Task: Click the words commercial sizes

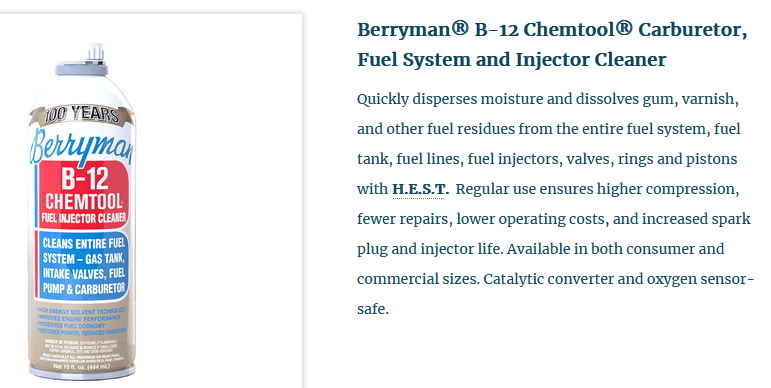Action: pos(418,279)
